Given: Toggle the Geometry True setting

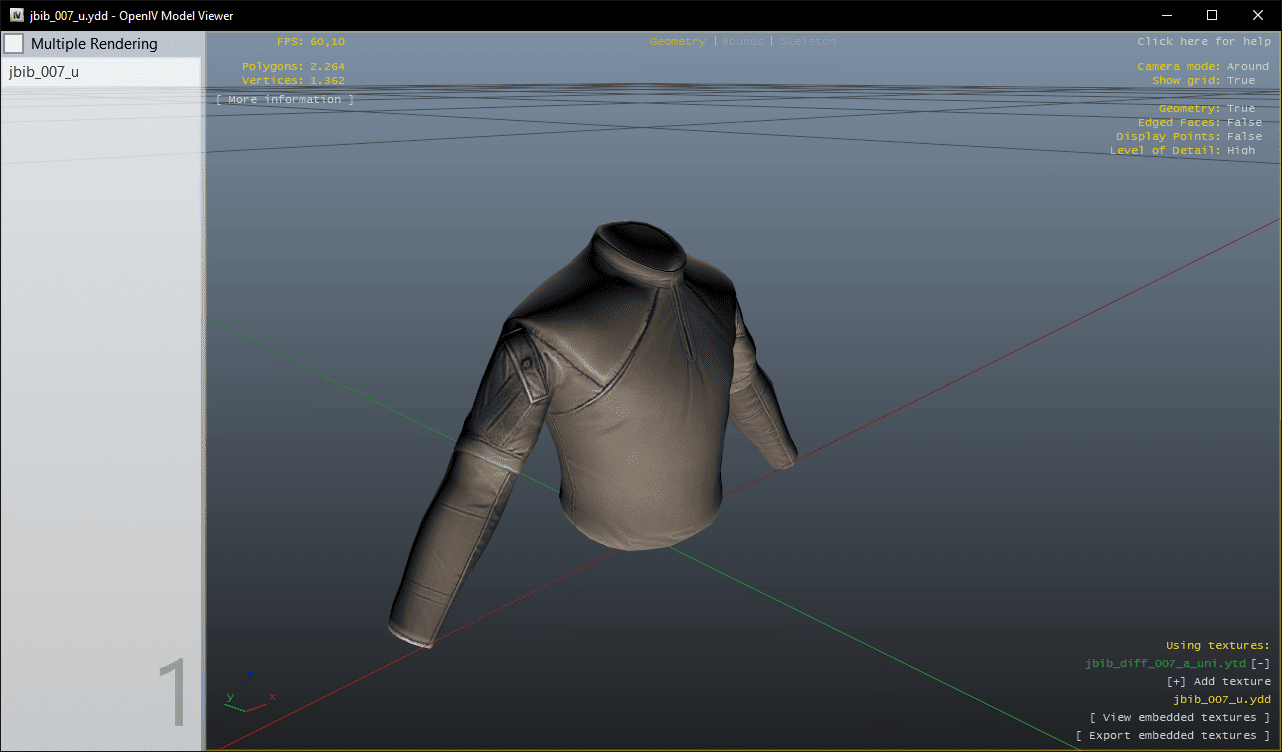Looking at the screenshot, I should 1240,109.
